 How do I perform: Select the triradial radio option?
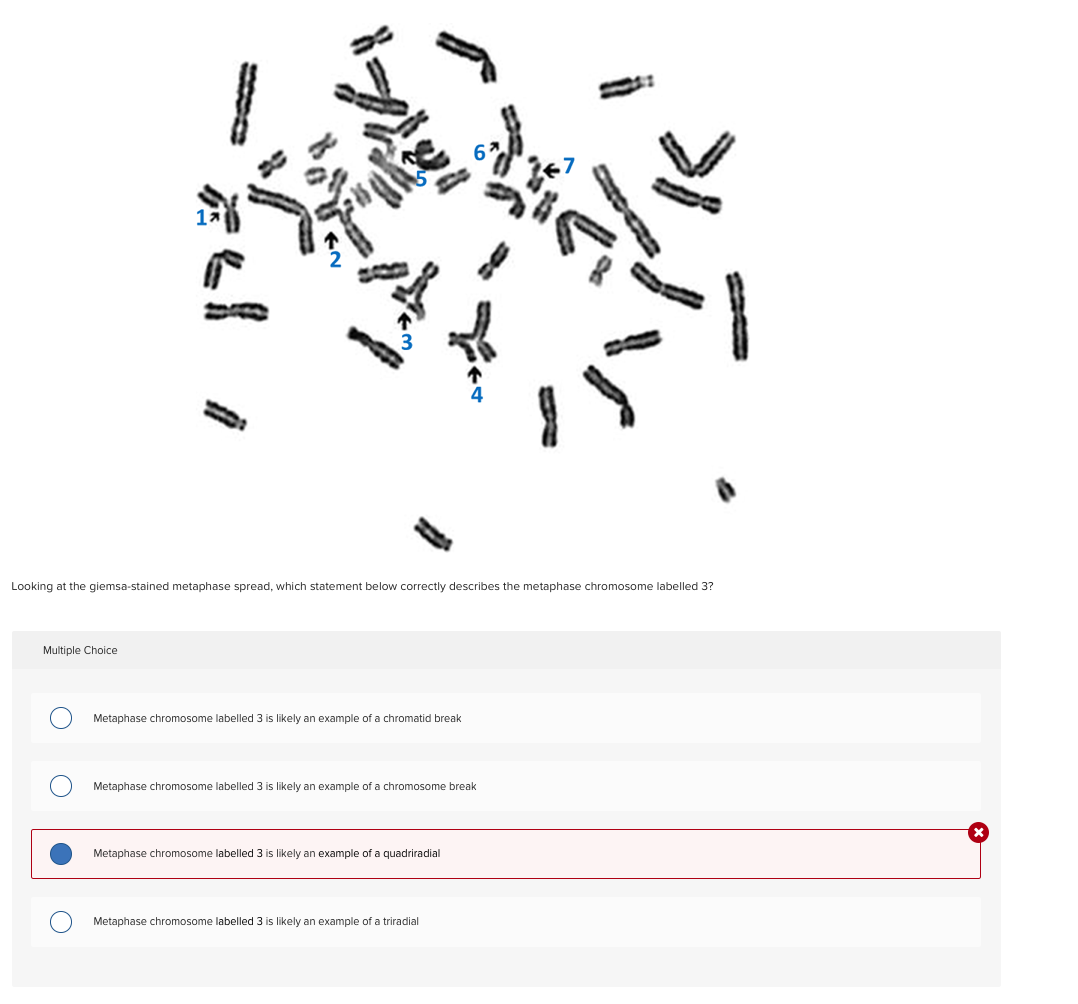point(60,922)
